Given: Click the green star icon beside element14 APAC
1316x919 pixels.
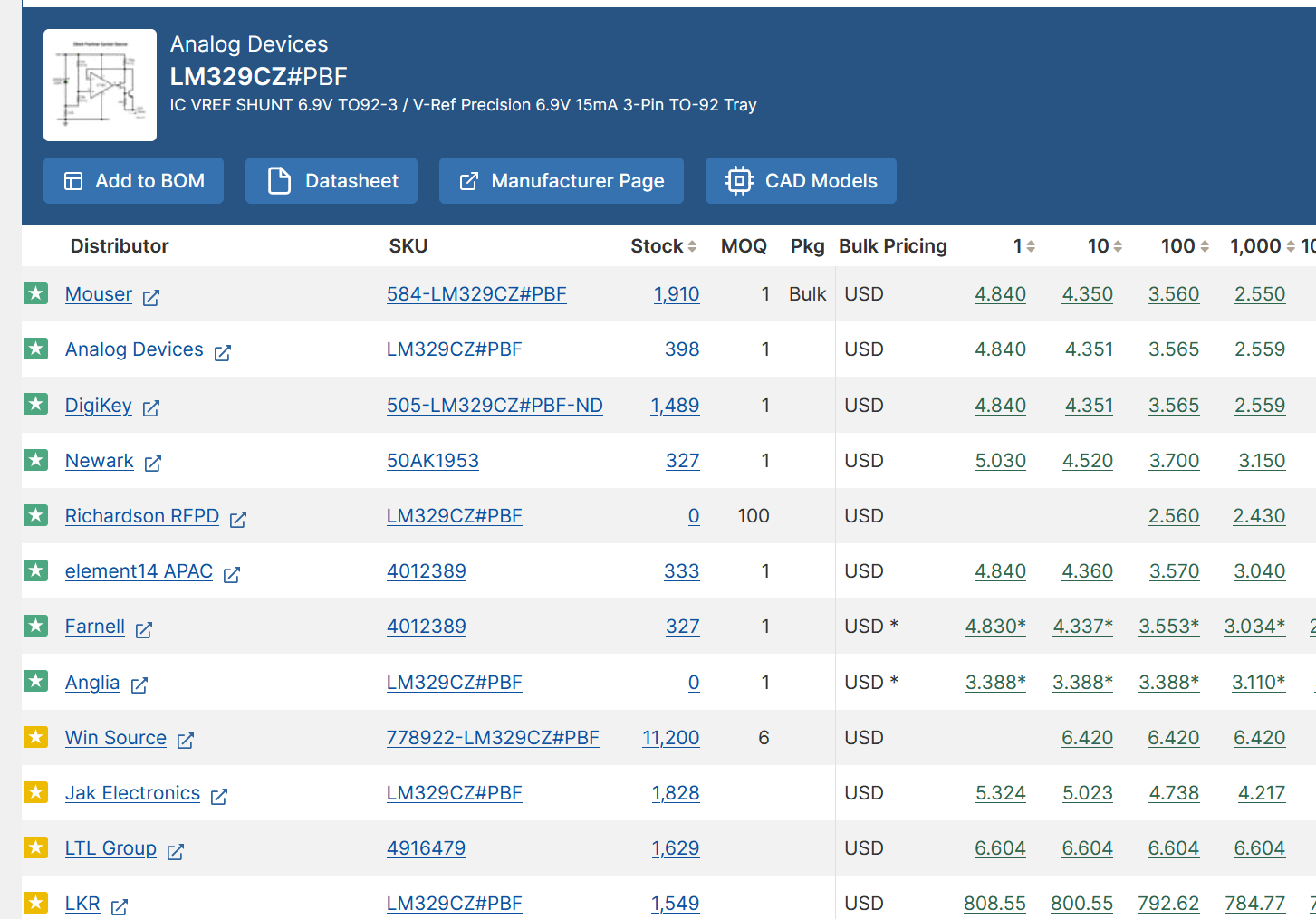Looking at the screenshot, I should pos(35,570).
